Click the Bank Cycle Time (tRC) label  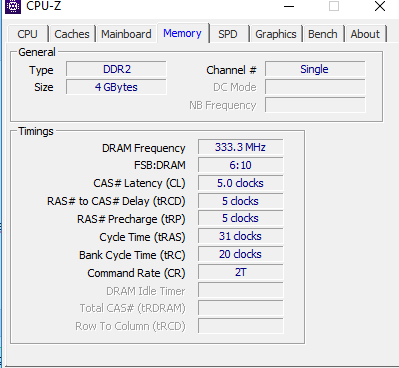click(132, 255)
